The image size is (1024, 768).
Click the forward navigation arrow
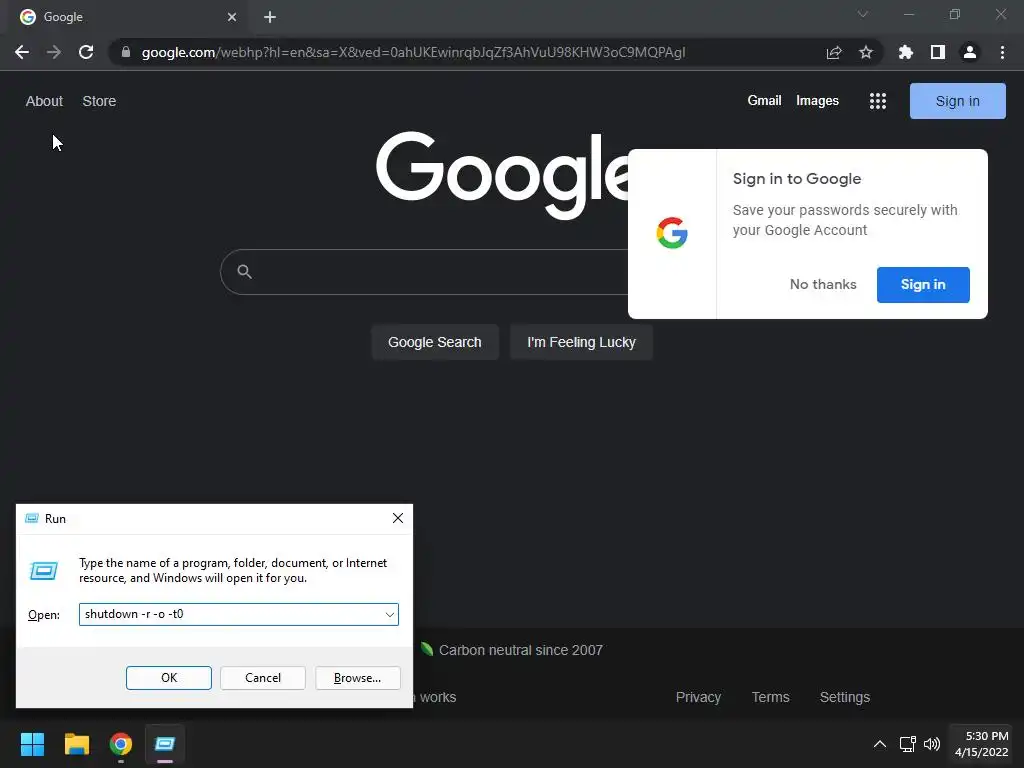pyautogui.click(x=54, y=52)
